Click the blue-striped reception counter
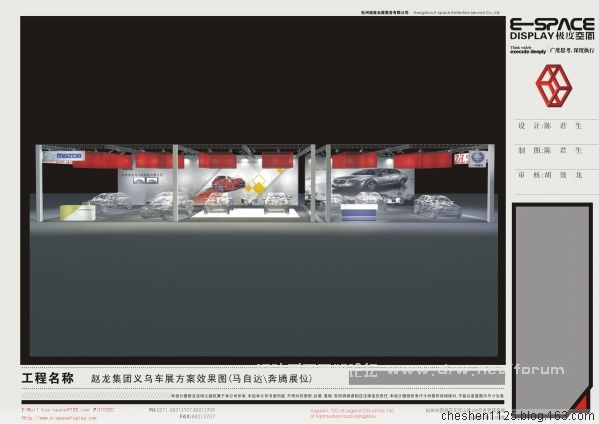599x424 pixels. click(359, 212)
